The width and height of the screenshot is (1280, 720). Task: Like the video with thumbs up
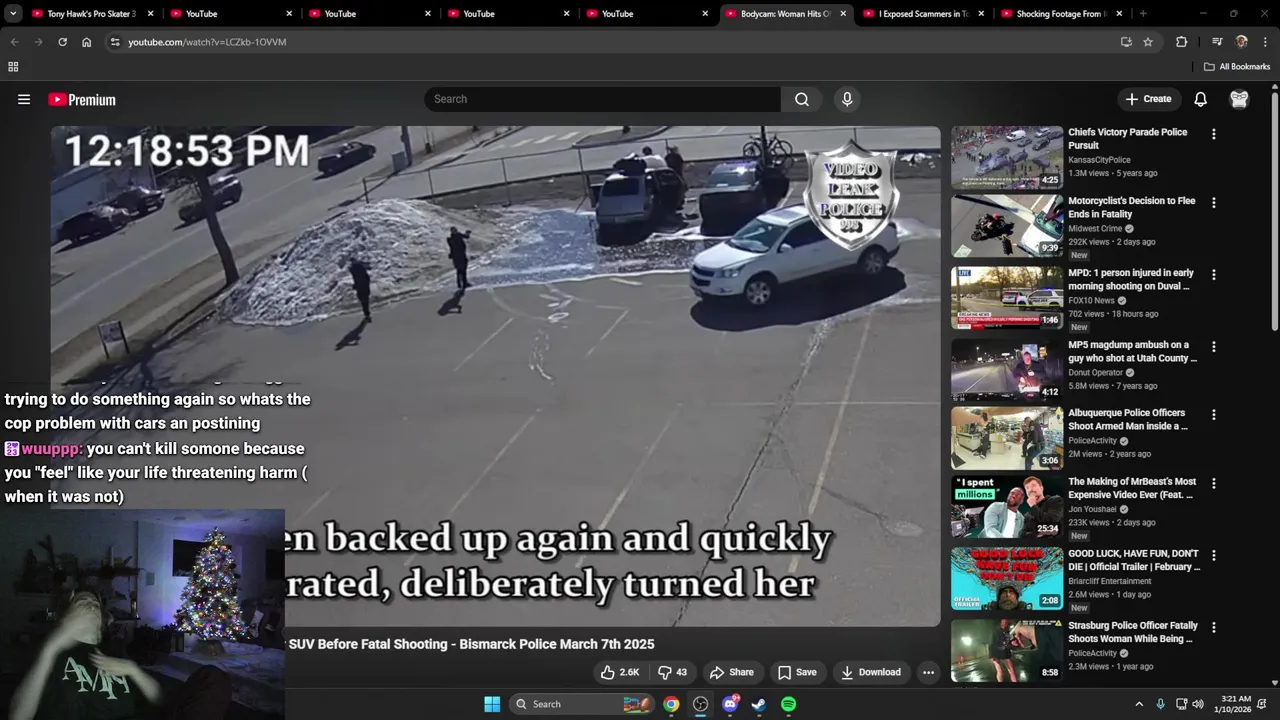pos(620,672)
